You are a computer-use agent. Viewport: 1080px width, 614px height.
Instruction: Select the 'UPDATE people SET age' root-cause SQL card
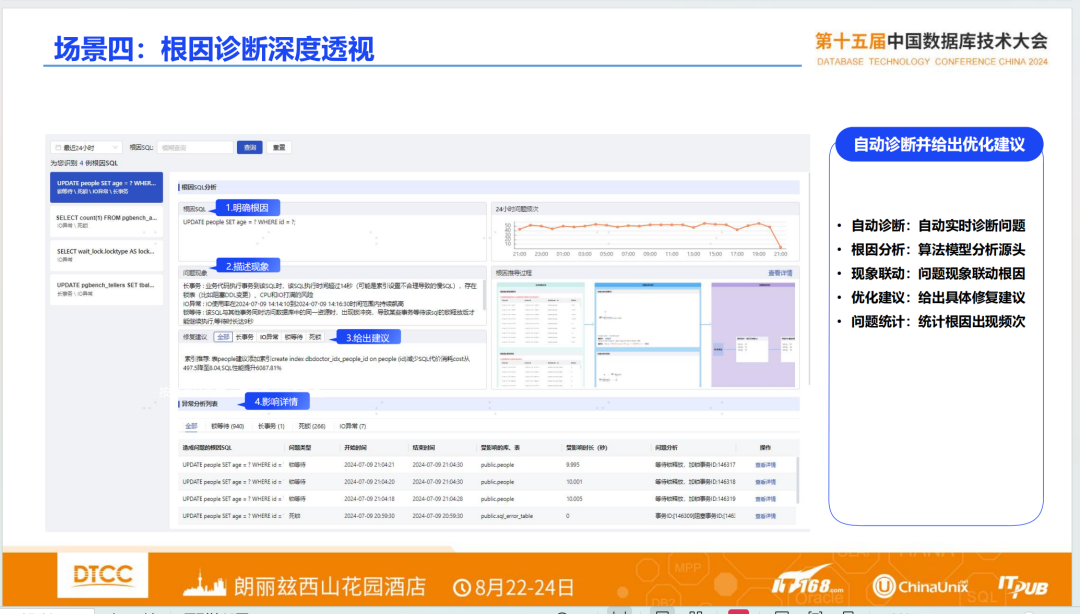[x=106, y=187]
